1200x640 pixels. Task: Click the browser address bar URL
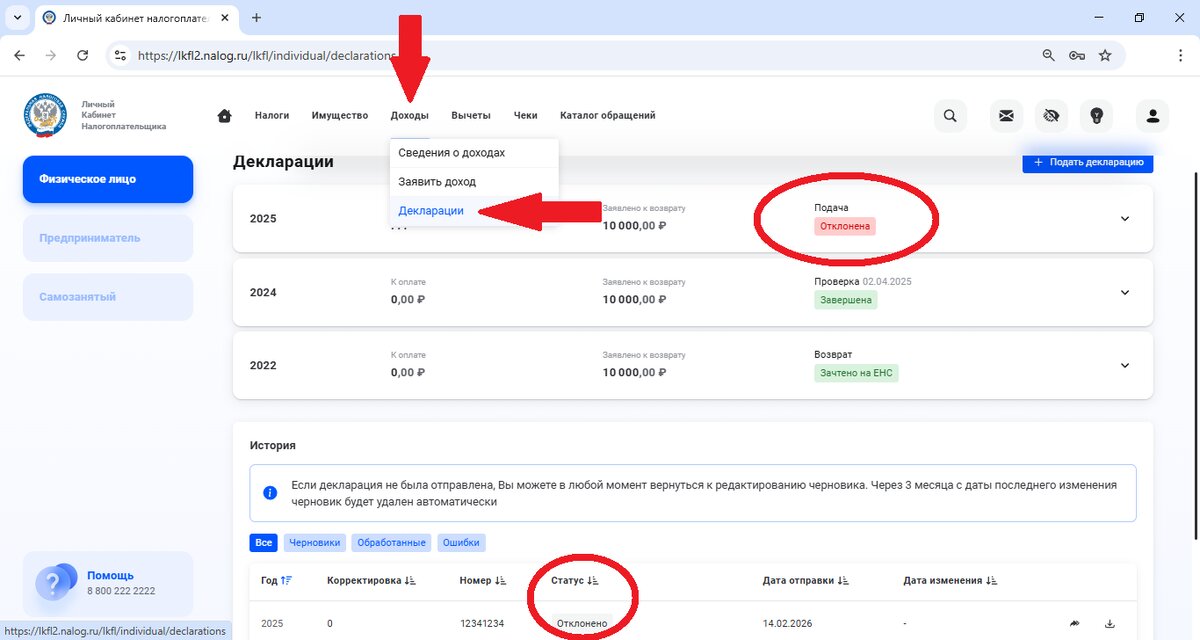pos(267,56)
